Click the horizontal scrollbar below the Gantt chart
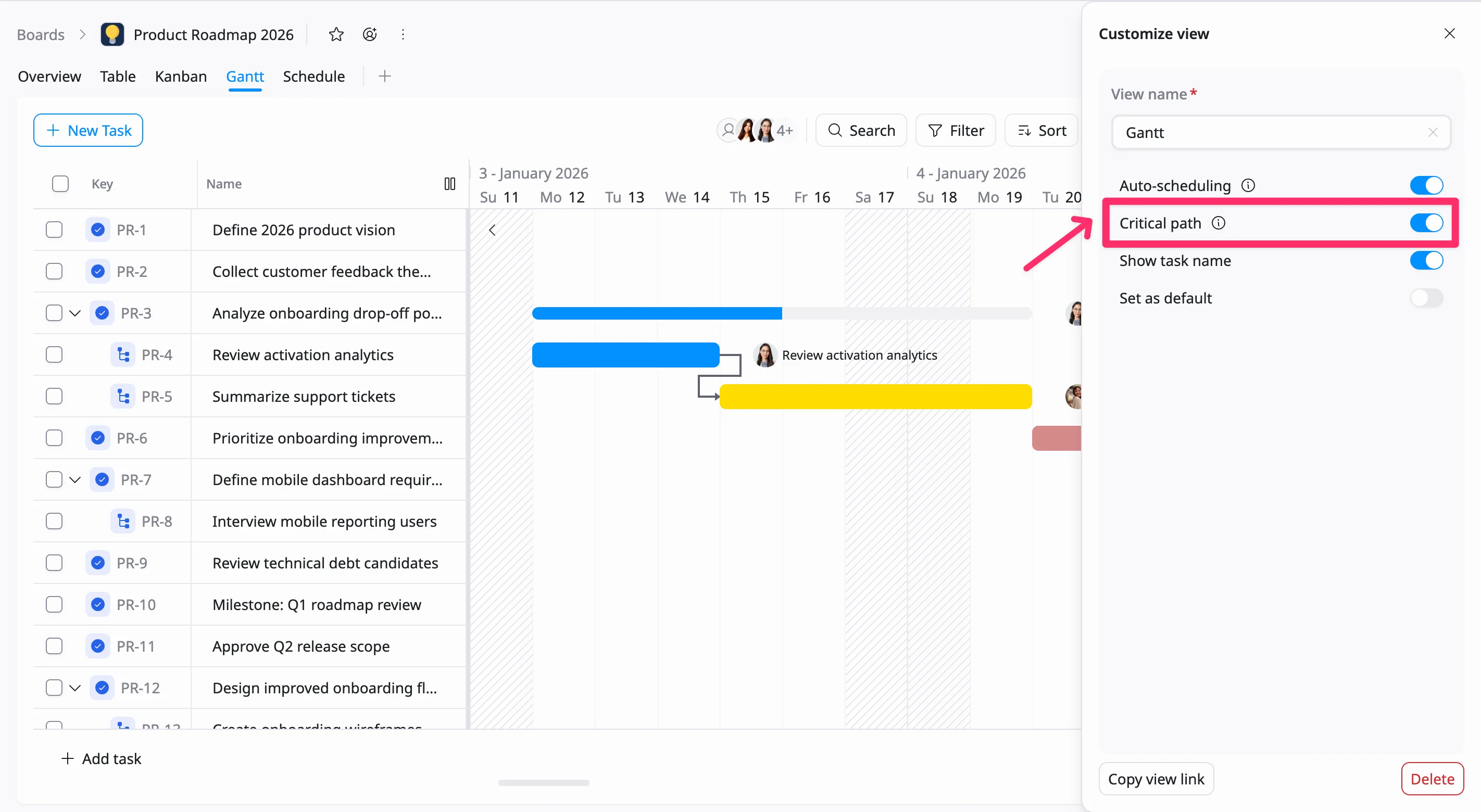Image resolution: width=1481 pixels, height=812 pixels. tap(544, 783)
